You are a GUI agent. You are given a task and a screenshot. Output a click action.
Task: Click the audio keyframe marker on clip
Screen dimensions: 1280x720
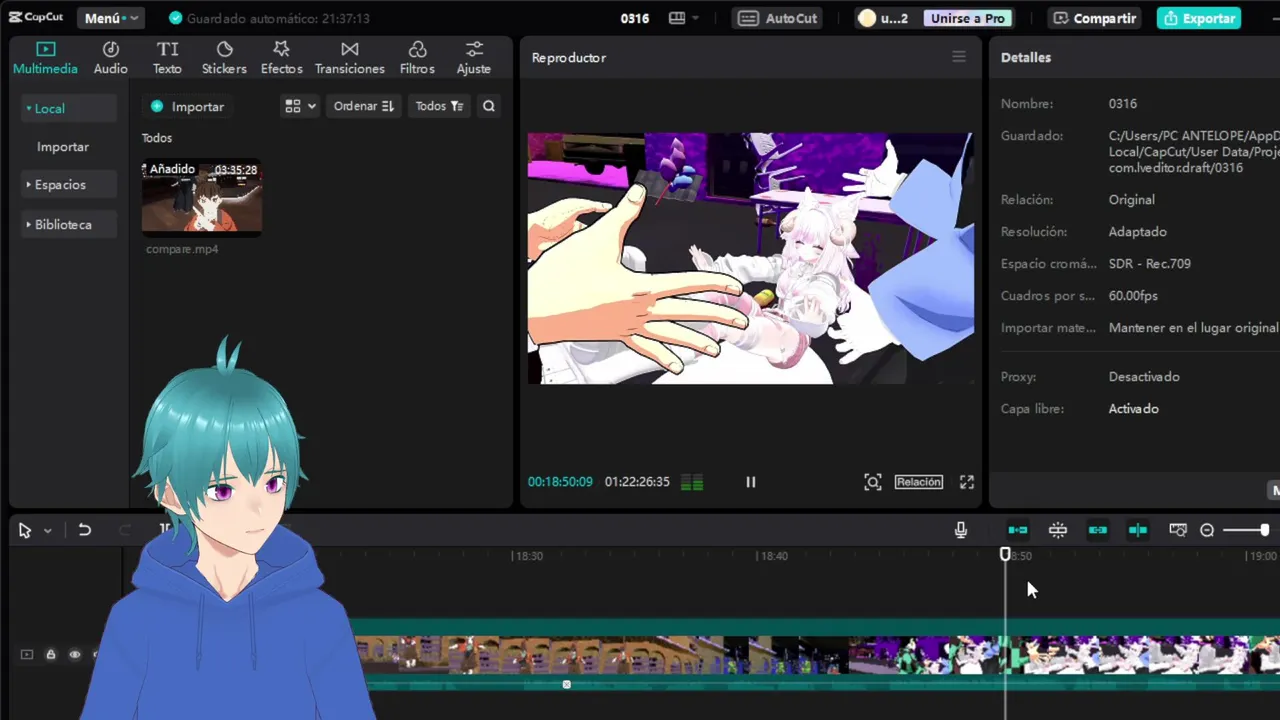pos(566,684)
